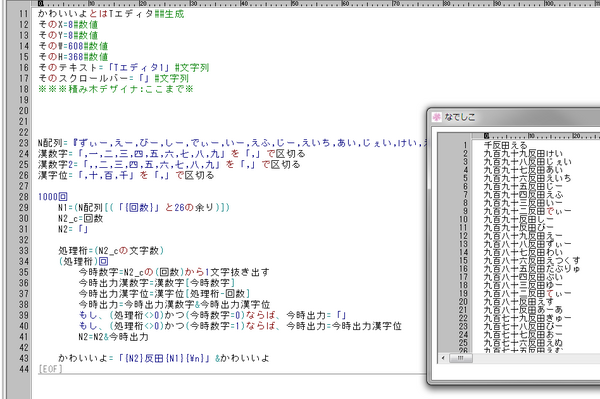Click code line そのW=608#数値
Viewport: 600px width, 399px height.
pos(73,46)
